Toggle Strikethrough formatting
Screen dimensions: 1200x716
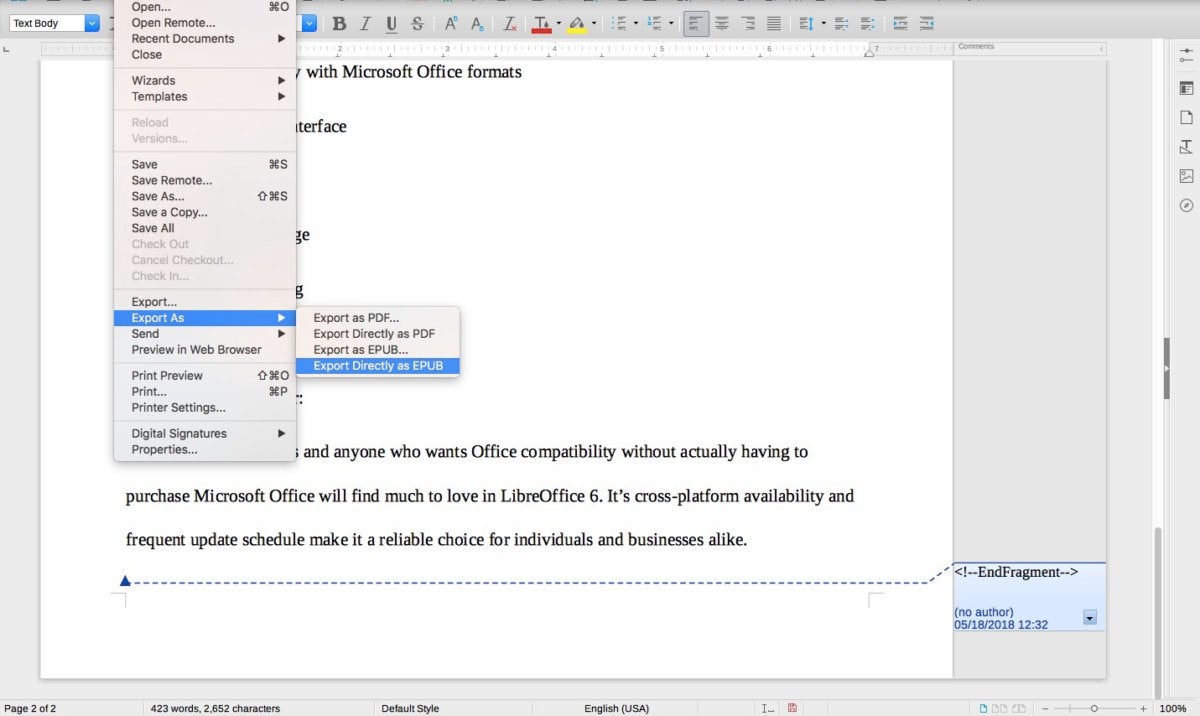click(417, 23)
